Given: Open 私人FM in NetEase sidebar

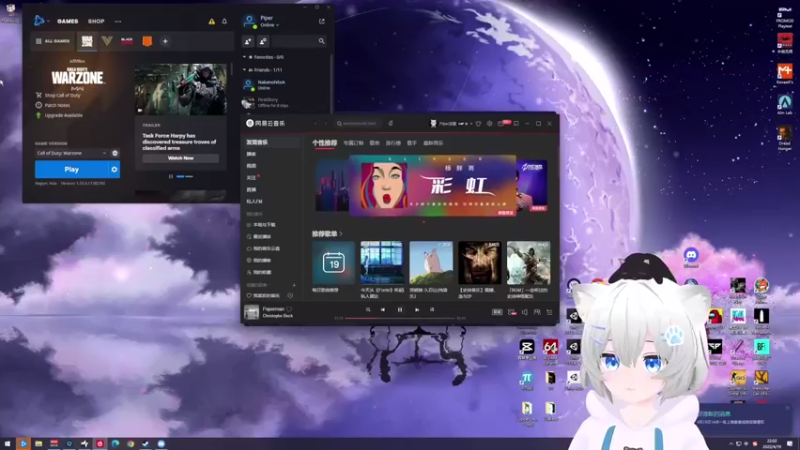Looking at the screenshot, I should tap(255, 202).
